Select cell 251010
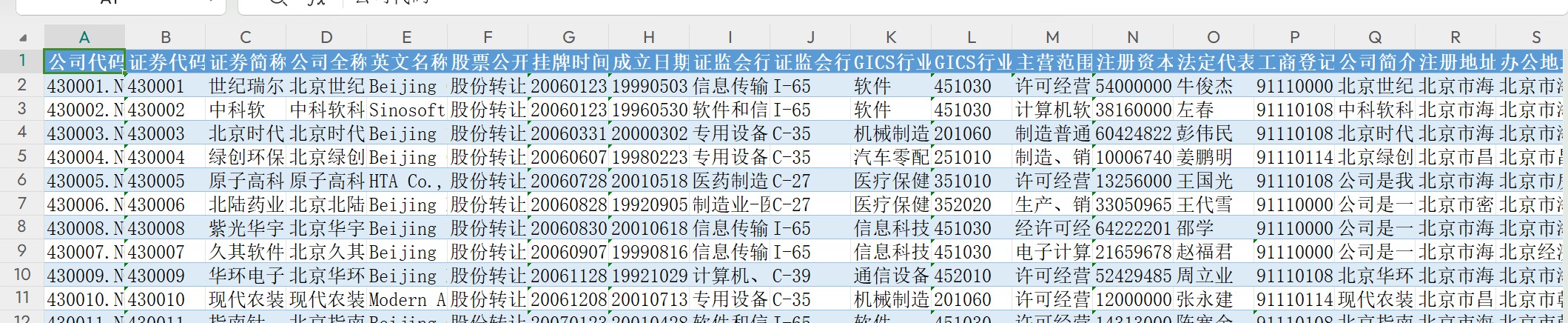 tap(972, 156)
